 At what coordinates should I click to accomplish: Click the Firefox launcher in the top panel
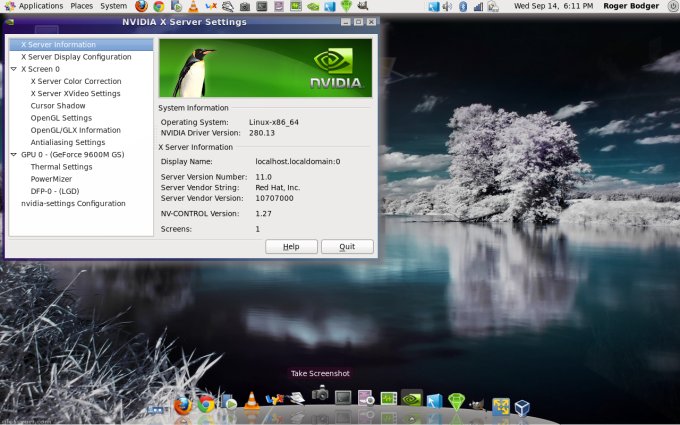[x=141, y=6]
